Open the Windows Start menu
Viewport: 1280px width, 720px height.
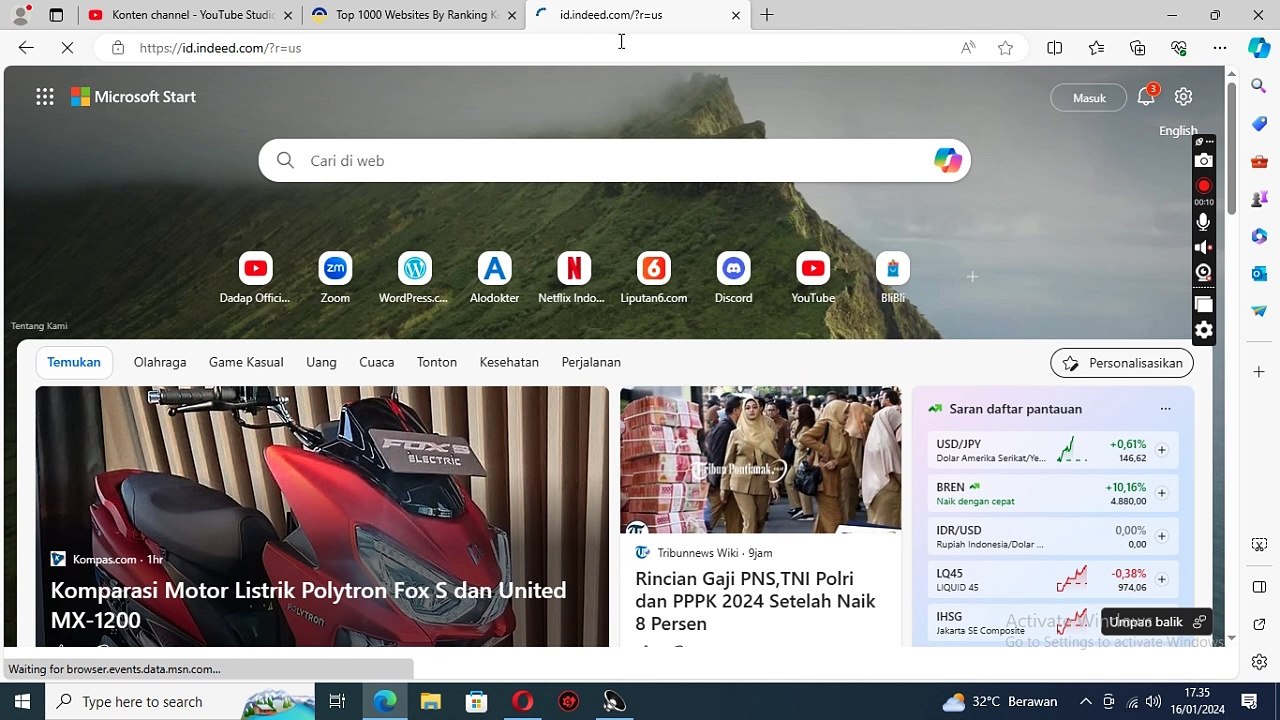[22, 702]
